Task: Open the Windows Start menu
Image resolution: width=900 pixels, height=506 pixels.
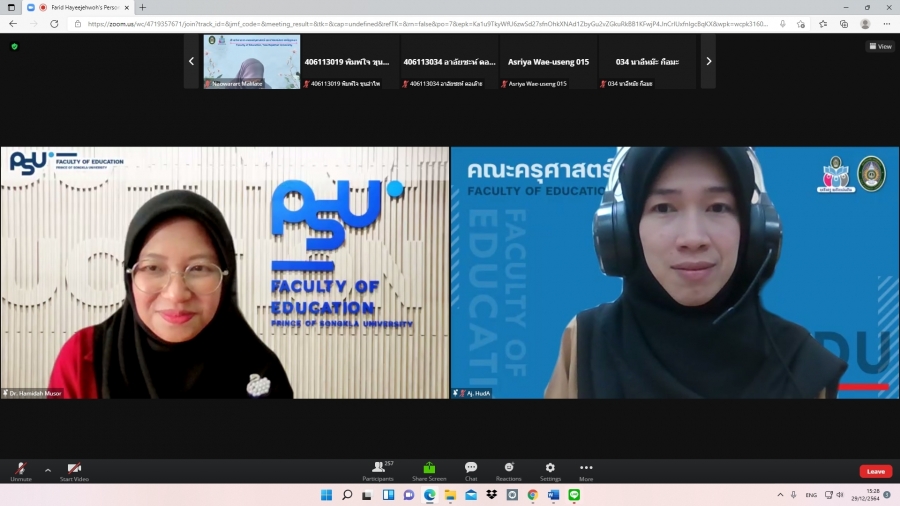Action: point(325,495)
